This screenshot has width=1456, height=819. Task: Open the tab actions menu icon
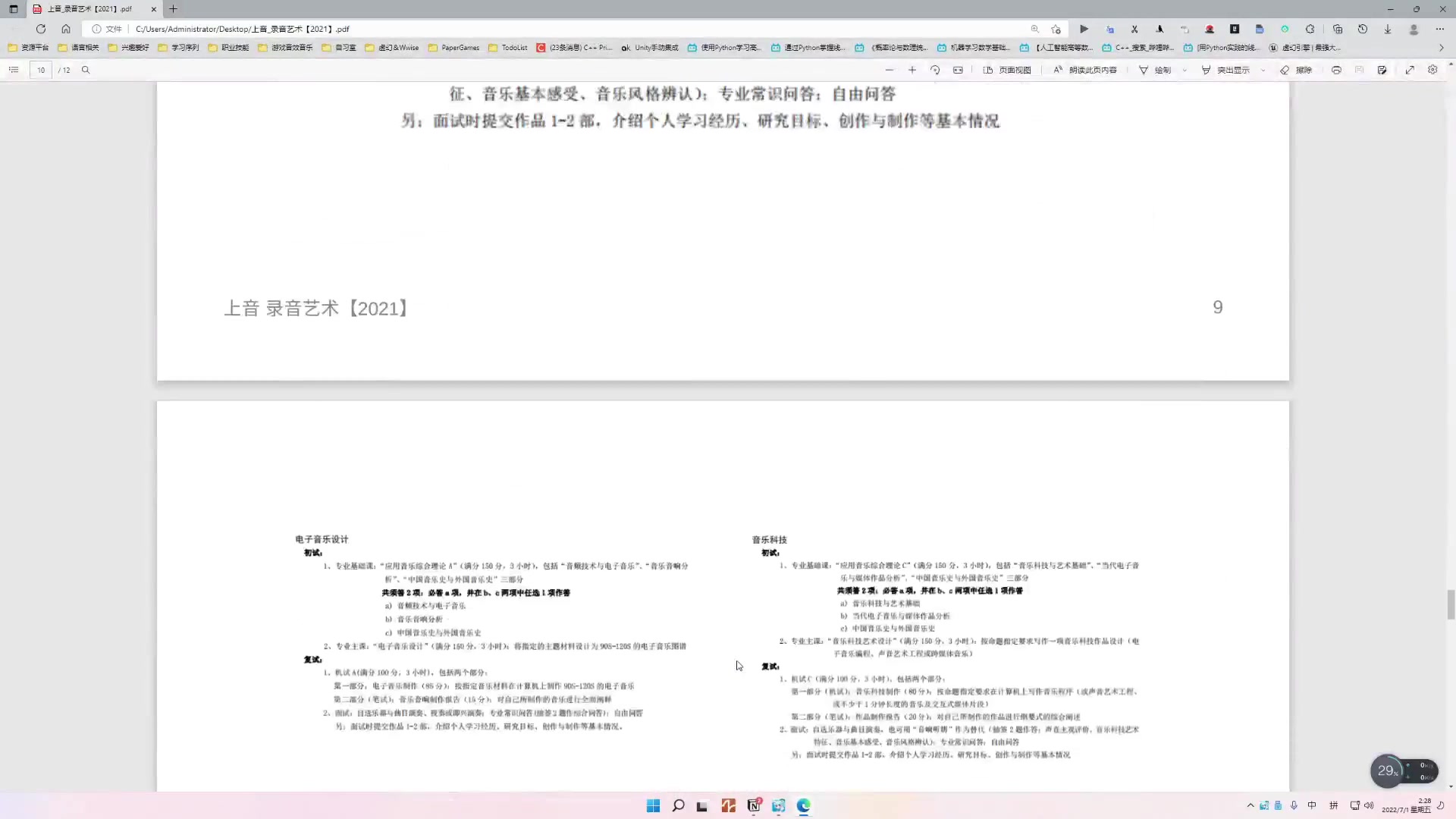pyautogui.click(x=13, y=9)
